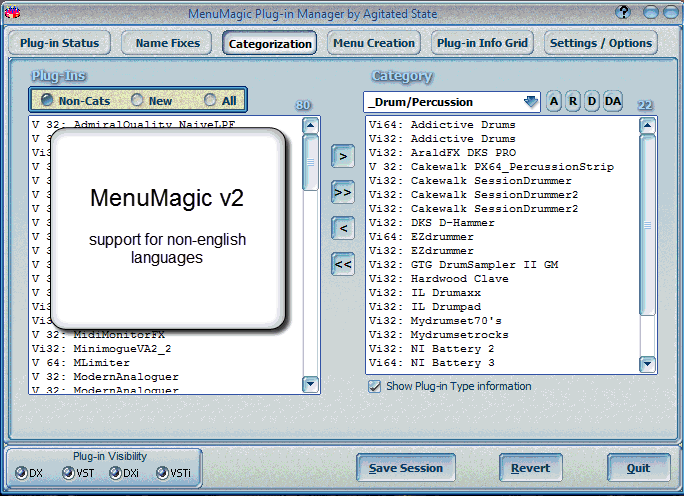Screen dimensions: 684x496
Task: Click the Category list scrollbar thumb
Action: (x=647, y=225)
